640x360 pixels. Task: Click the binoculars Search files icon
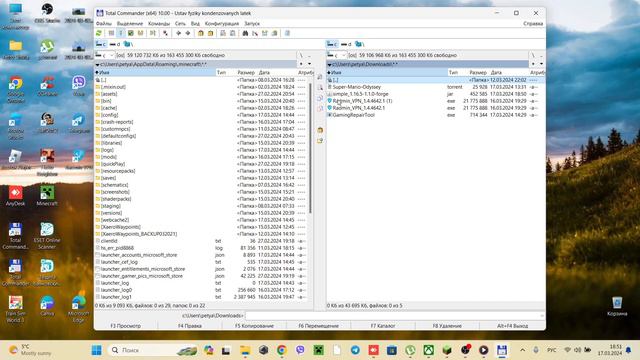pyautogui.click(x=245, y=33)
